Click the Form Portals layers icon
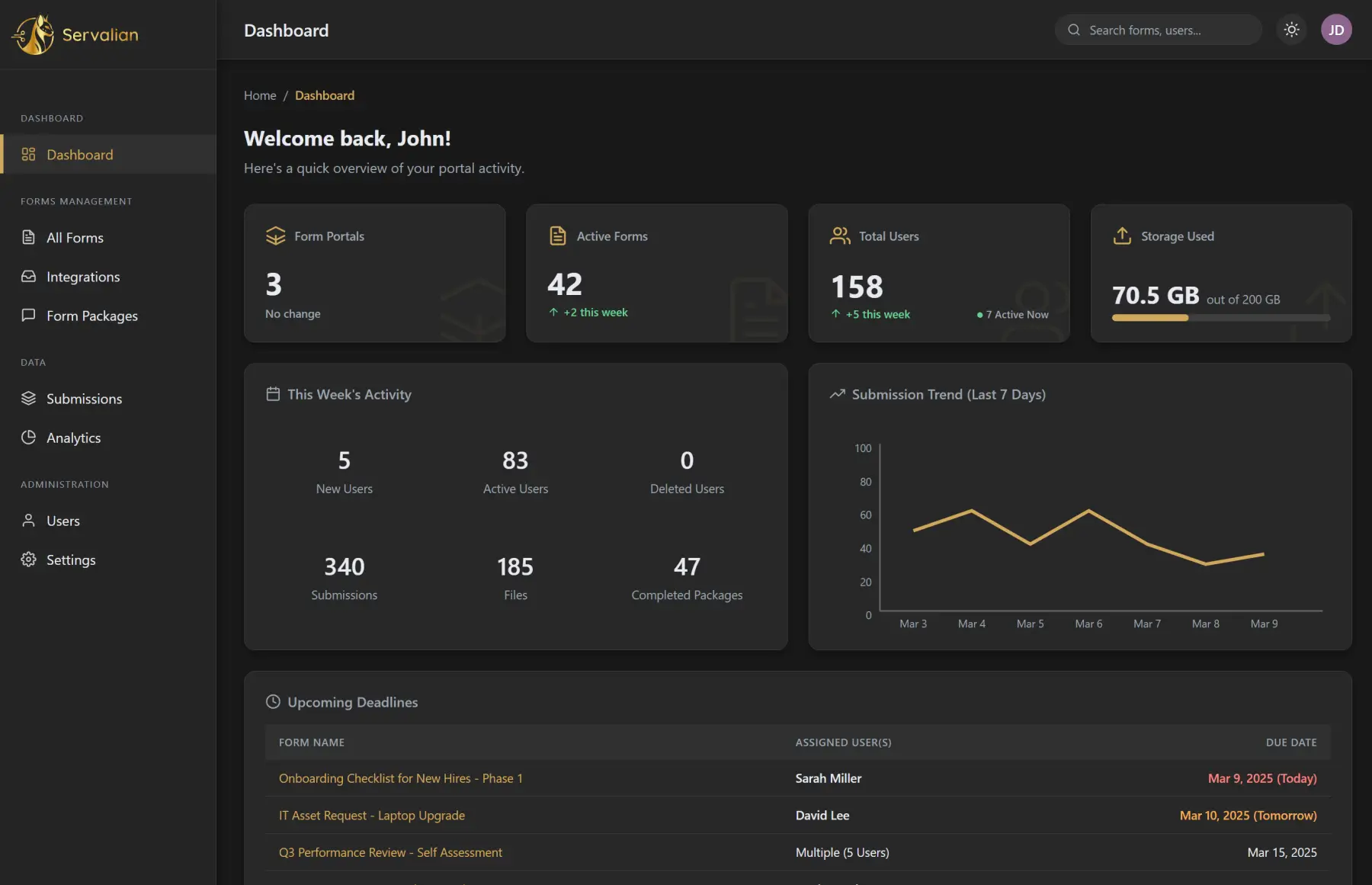 point(275,236)
